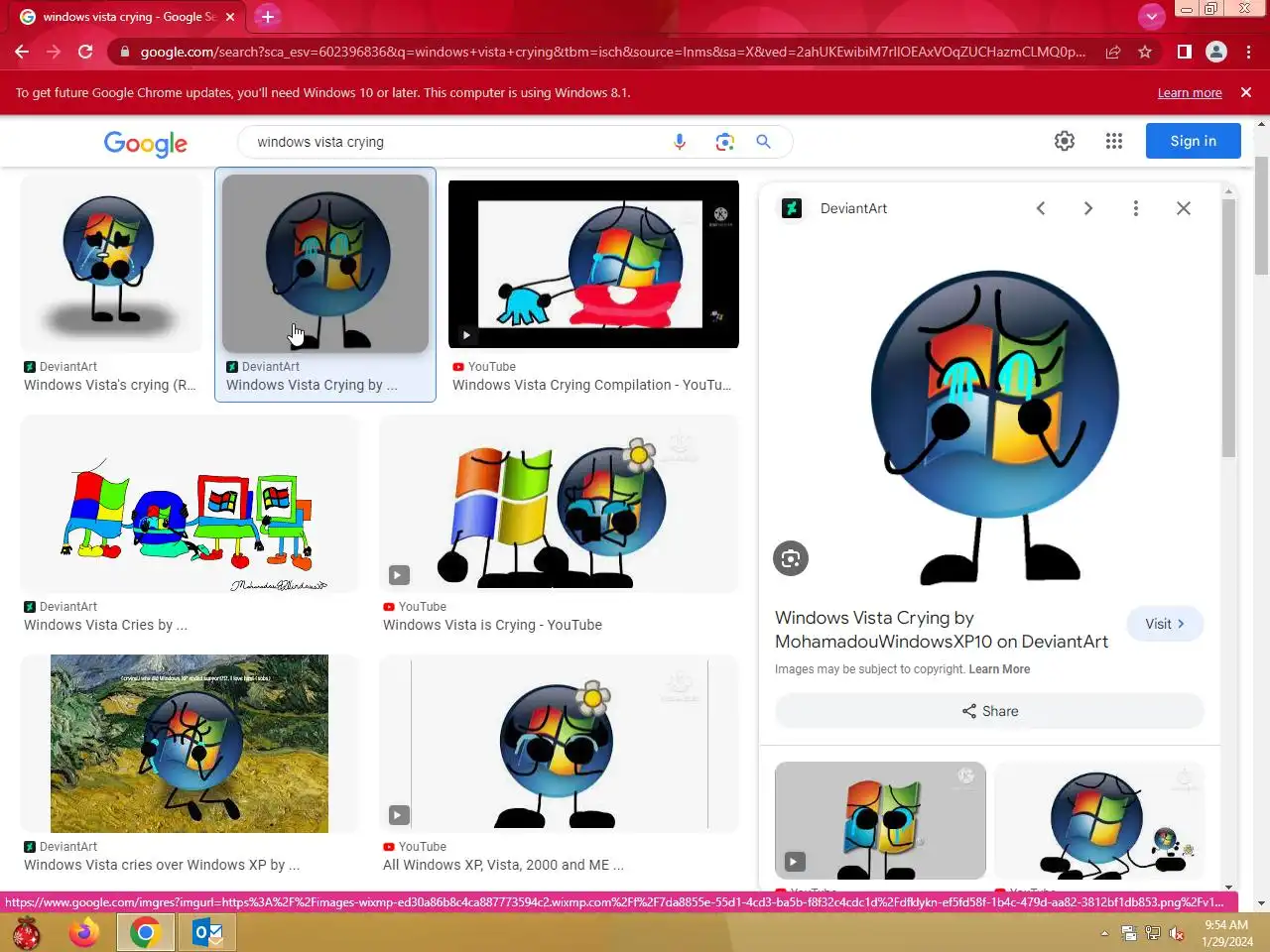Select the highlighted Windows Vista Crying by thumbnail

pos(325,264)
